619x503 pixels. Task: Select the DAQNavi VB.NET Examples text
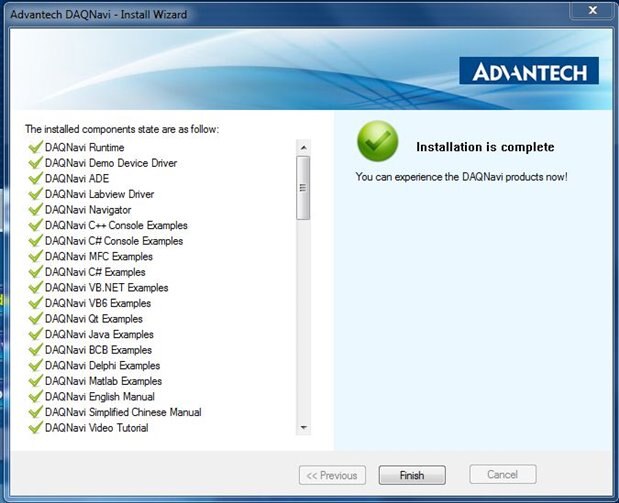pos(107,288)
